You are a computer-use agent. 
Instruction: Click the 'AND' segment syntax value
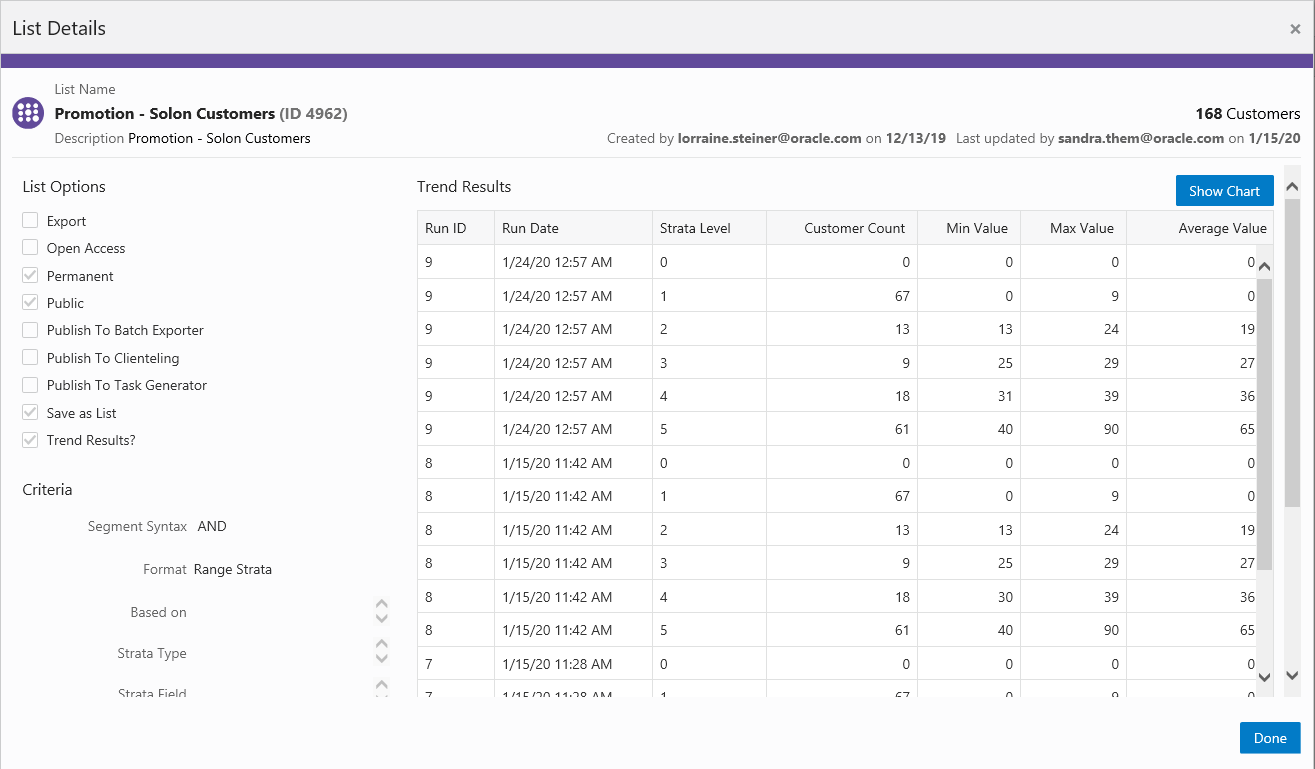212,526
